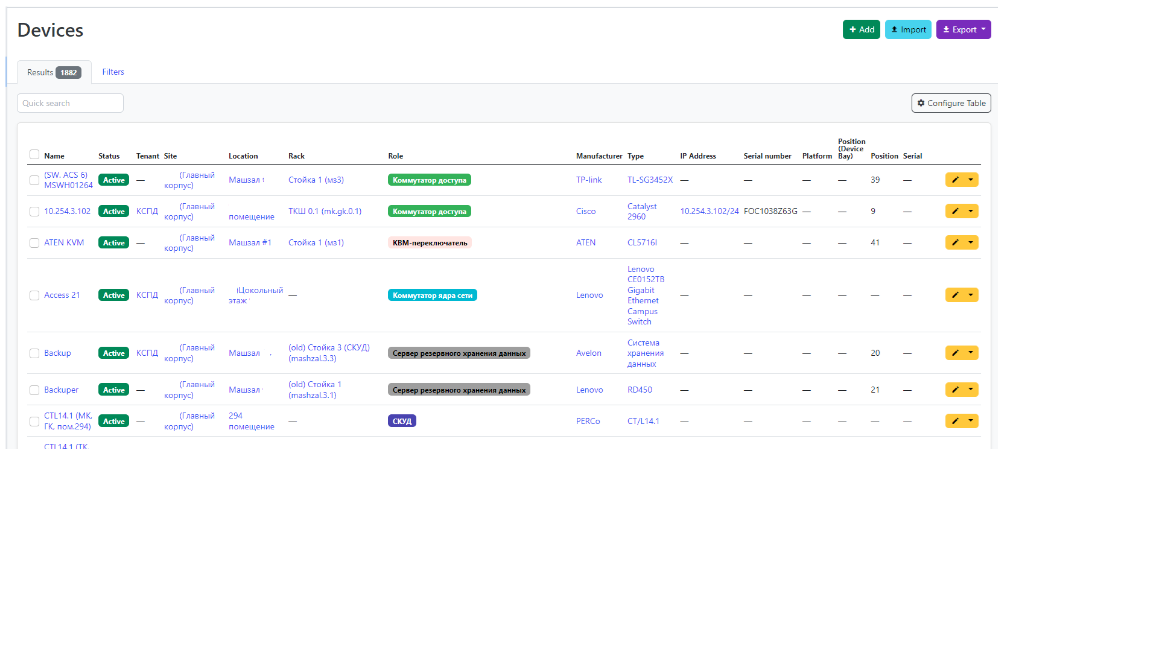
Task: Edit CTL14.1 device with pencil icon
Action: click(x=954, y=421)
